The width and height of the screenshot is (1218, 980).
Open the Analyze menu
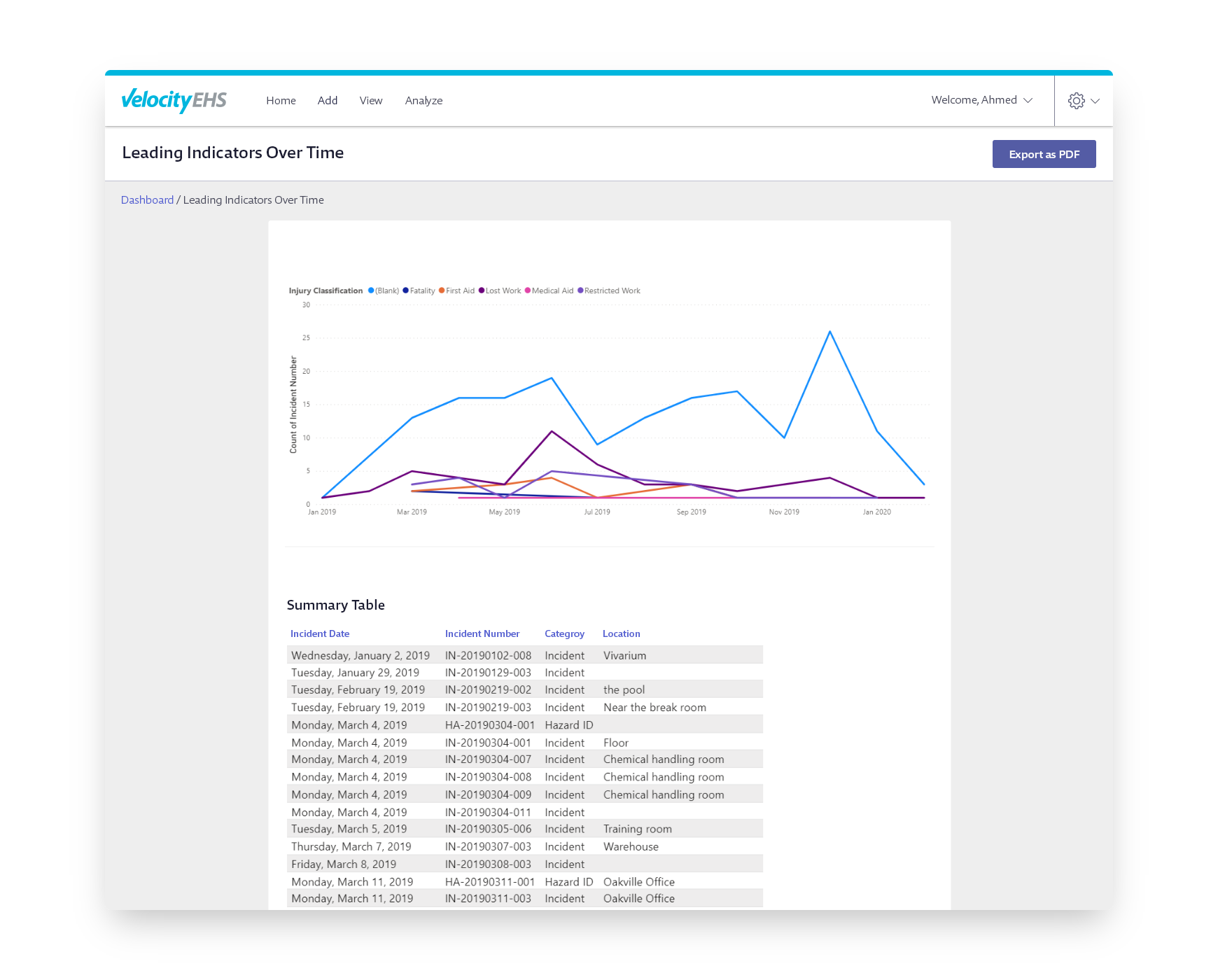tap(423, 101)
